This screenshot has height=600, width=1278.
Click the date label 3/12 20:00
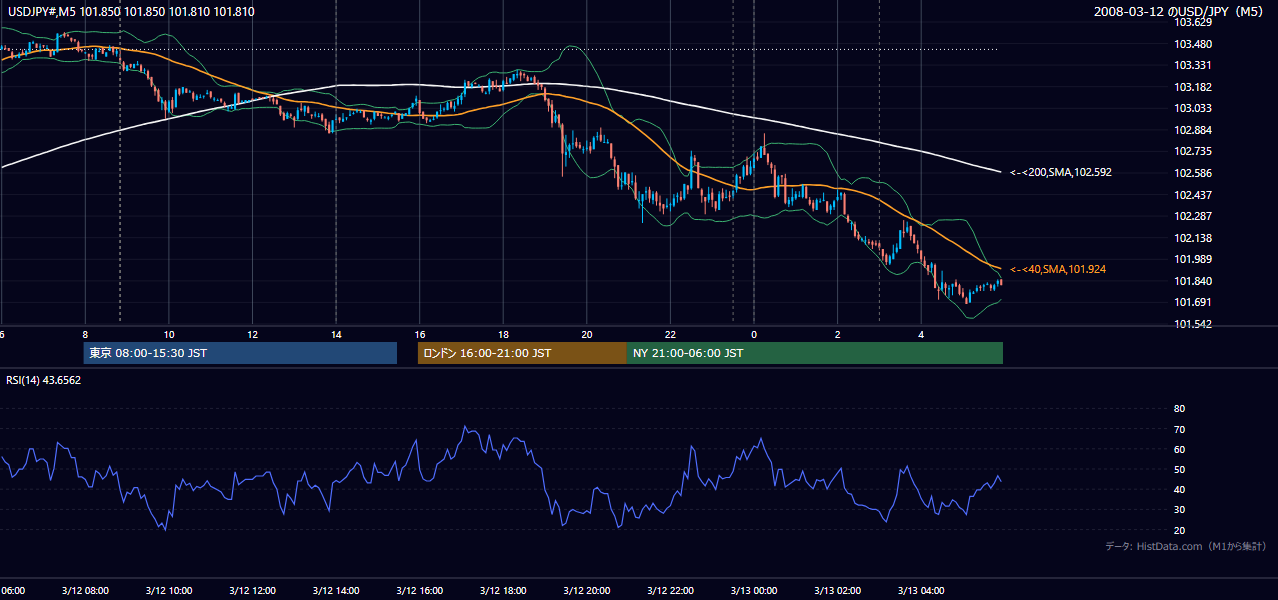[x=586, y=591]
